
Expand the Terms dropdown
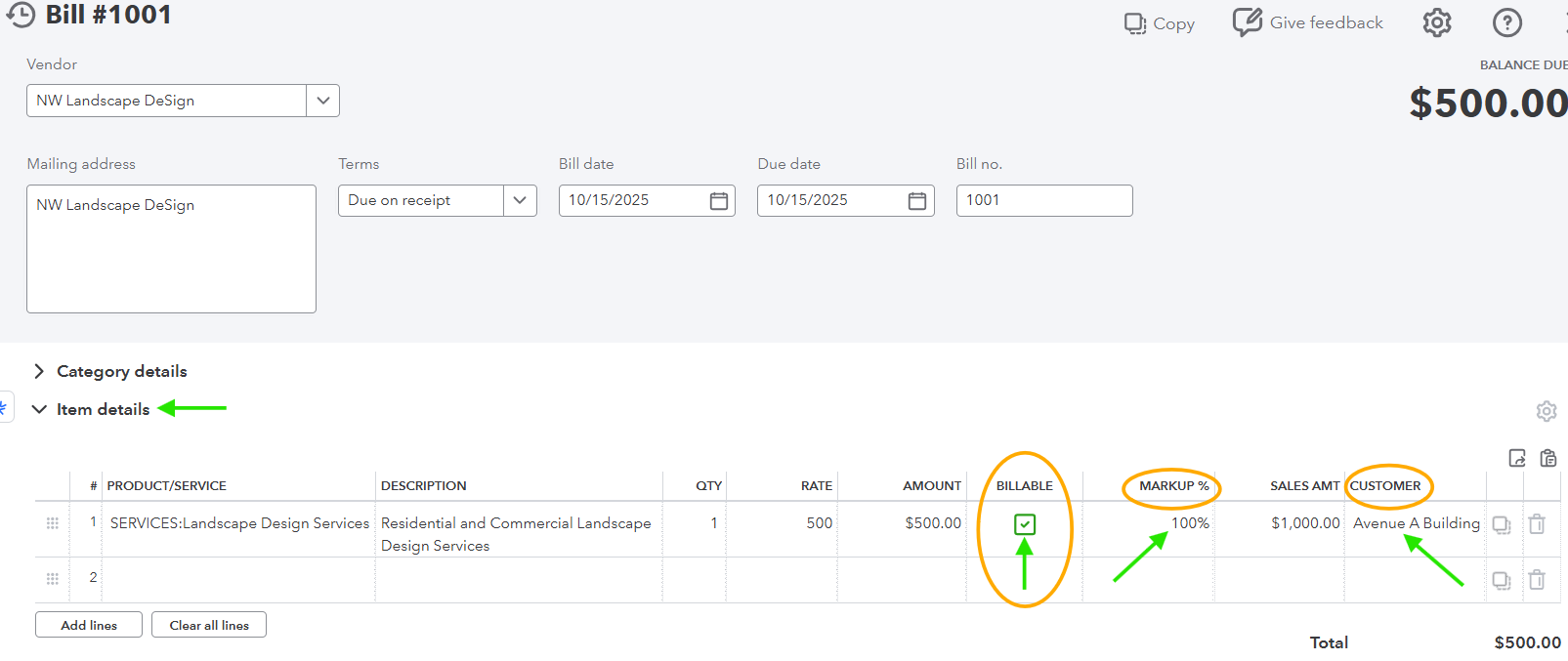pos(520,200)
